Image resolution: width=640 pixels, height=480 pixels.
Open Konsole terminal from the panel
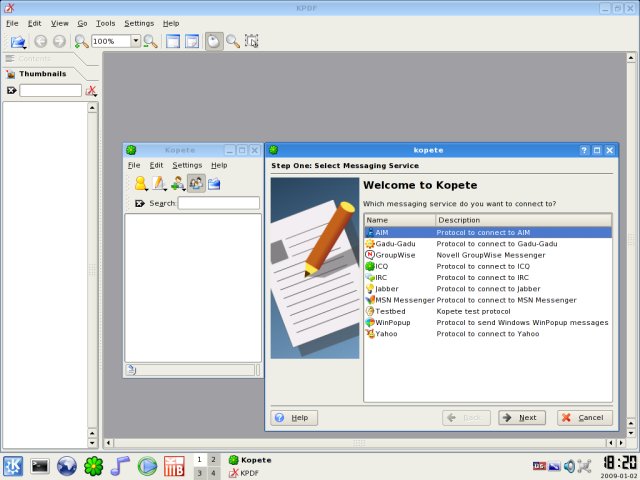[40, 465]
